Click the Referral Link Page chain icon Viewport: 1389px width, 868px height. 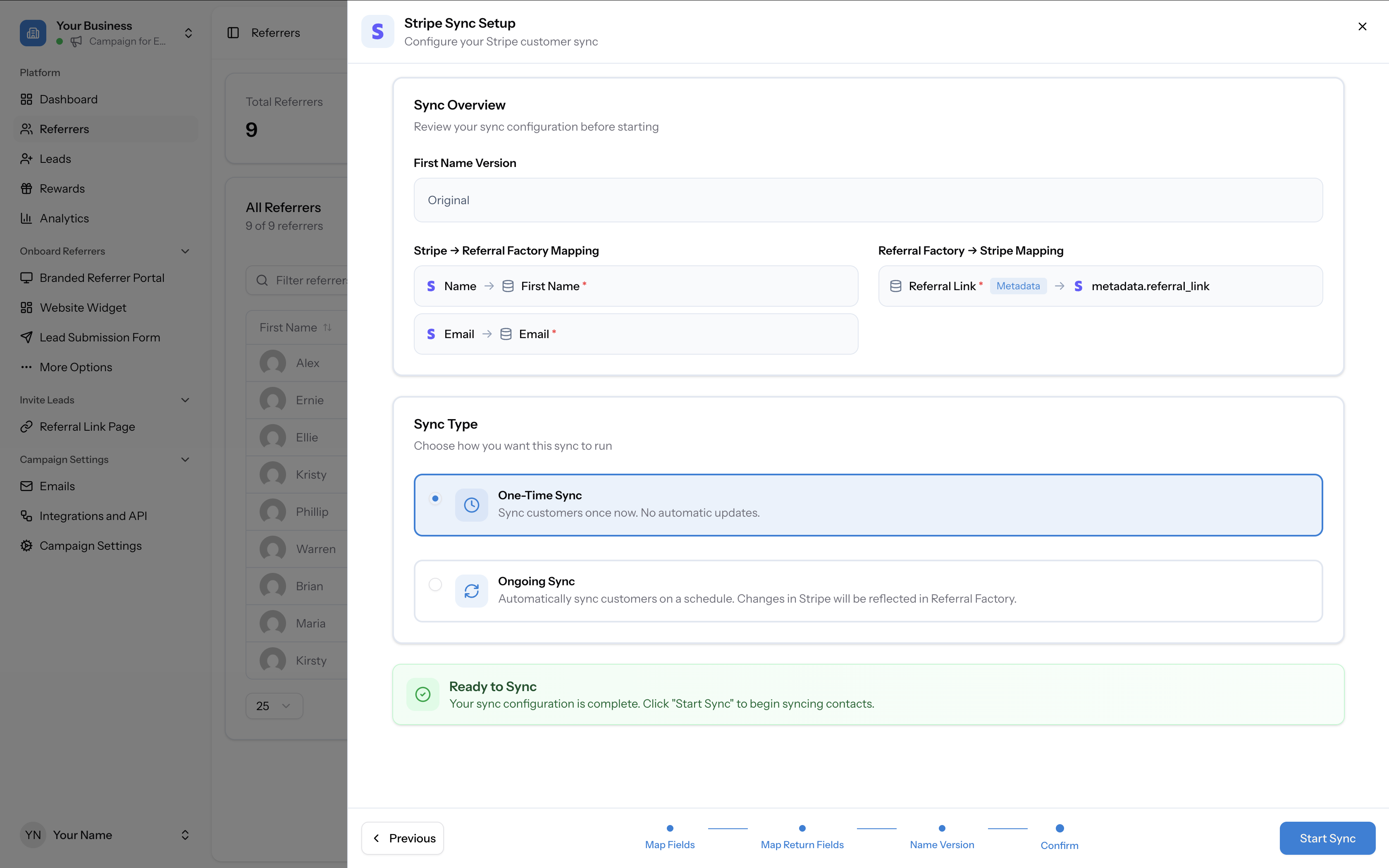[x=26, y=426]
